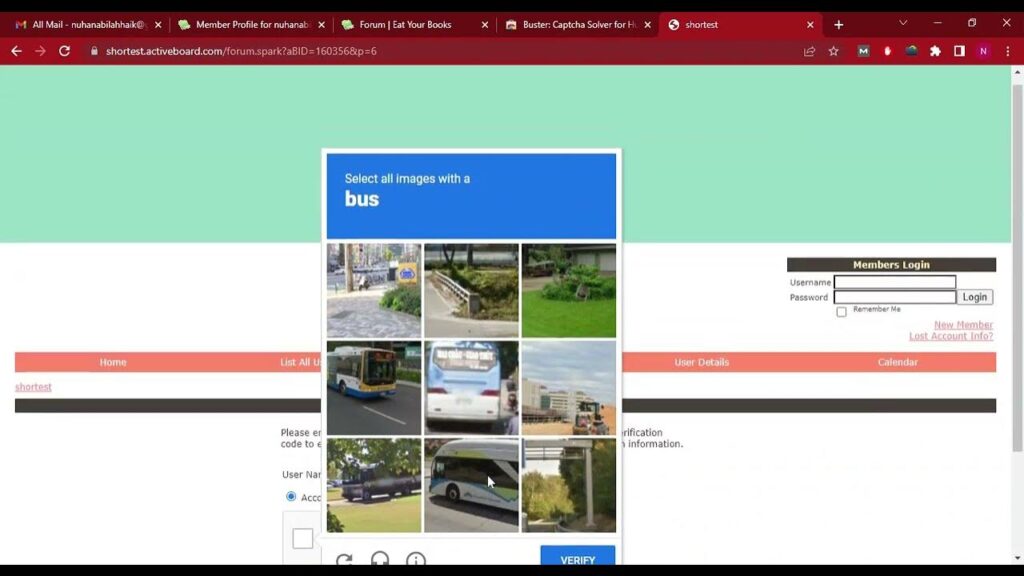Open the User Details navigation item
This screenshot has width=1024, height=576.
pos(701,362)
